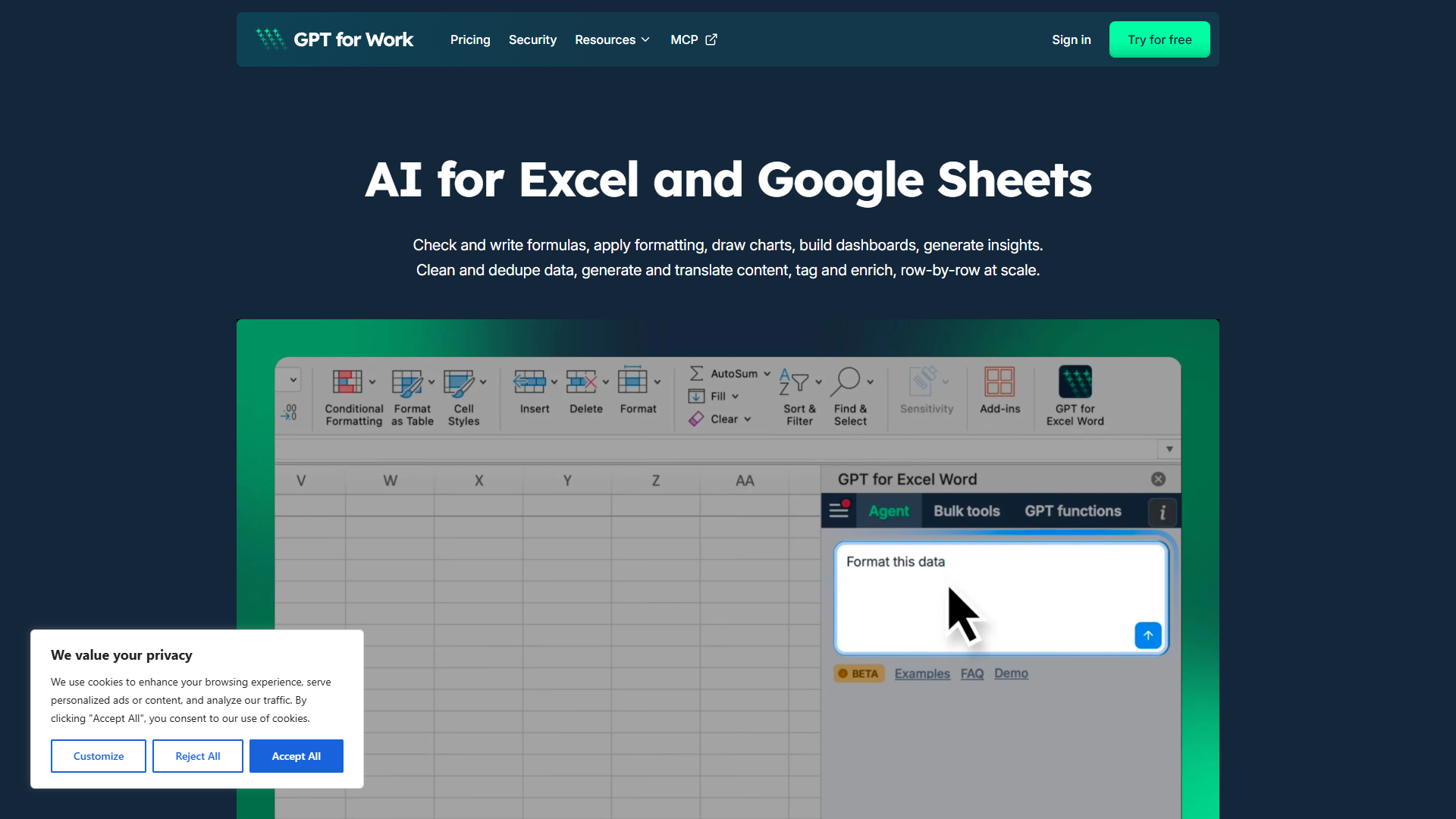Image resolution: width=1456 pixels, height=819 pixels.
Task: Launch GPT for Excel Word add-in icon
Action: pyautogui.click(x=1075, y=381)
